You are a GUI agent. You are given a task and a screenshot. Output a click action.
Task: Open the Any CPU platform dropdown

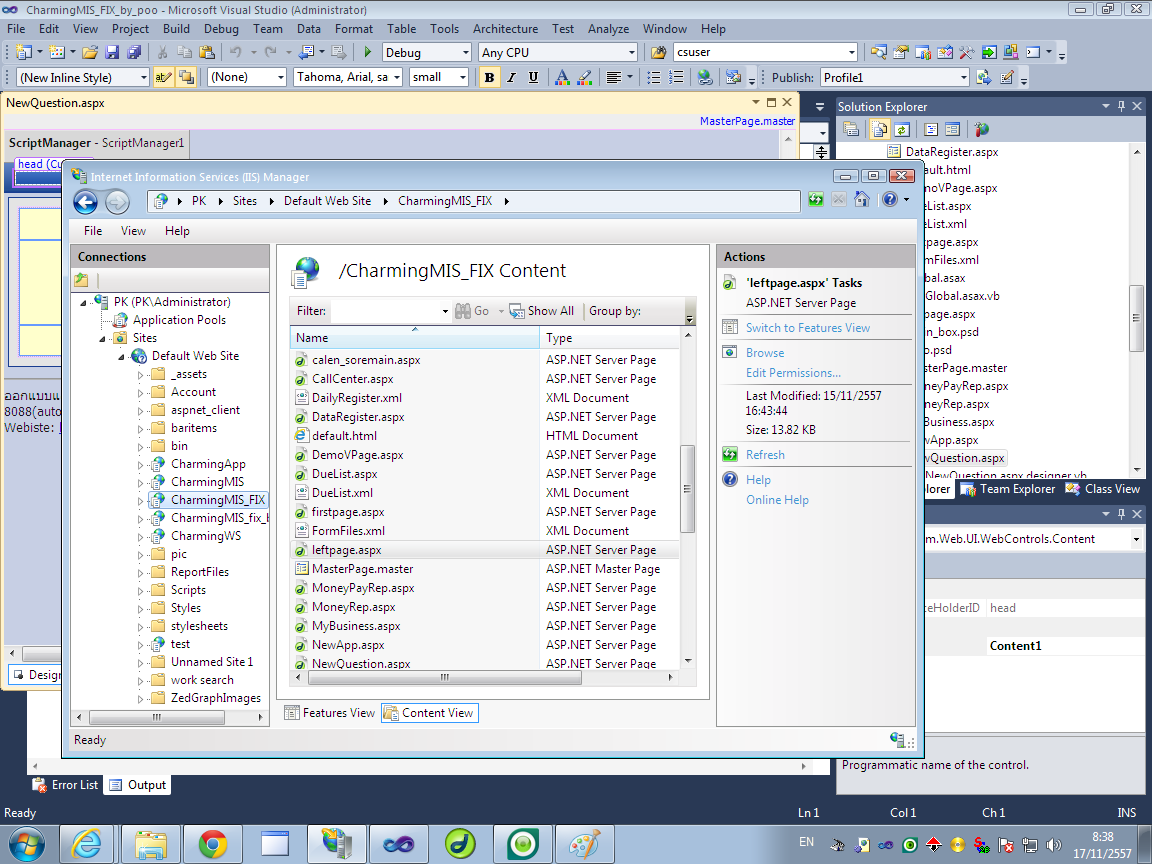pyautogui.click(x=631, y=53)
